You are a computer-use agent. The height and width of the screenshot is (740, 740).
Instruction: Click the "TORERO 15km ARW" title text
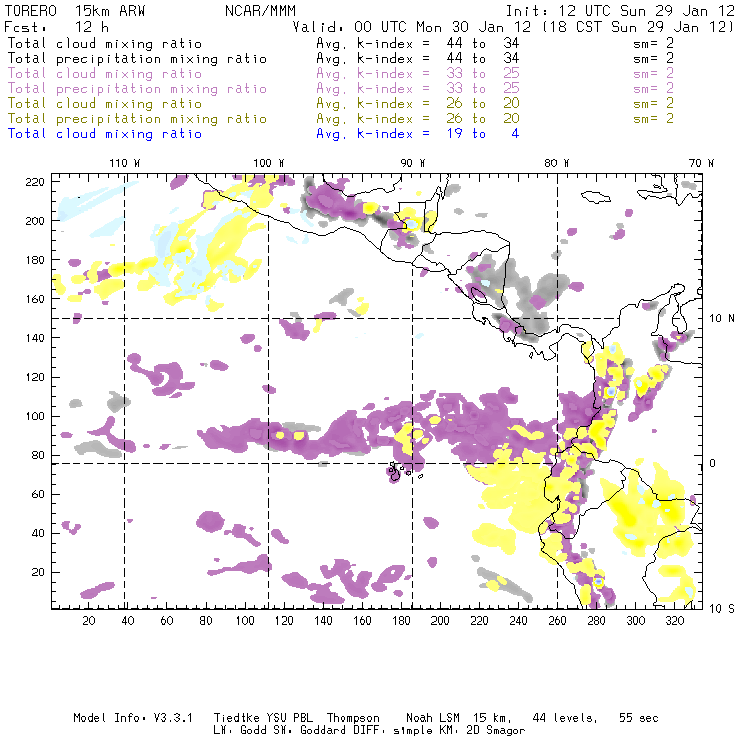click(75, 11)
